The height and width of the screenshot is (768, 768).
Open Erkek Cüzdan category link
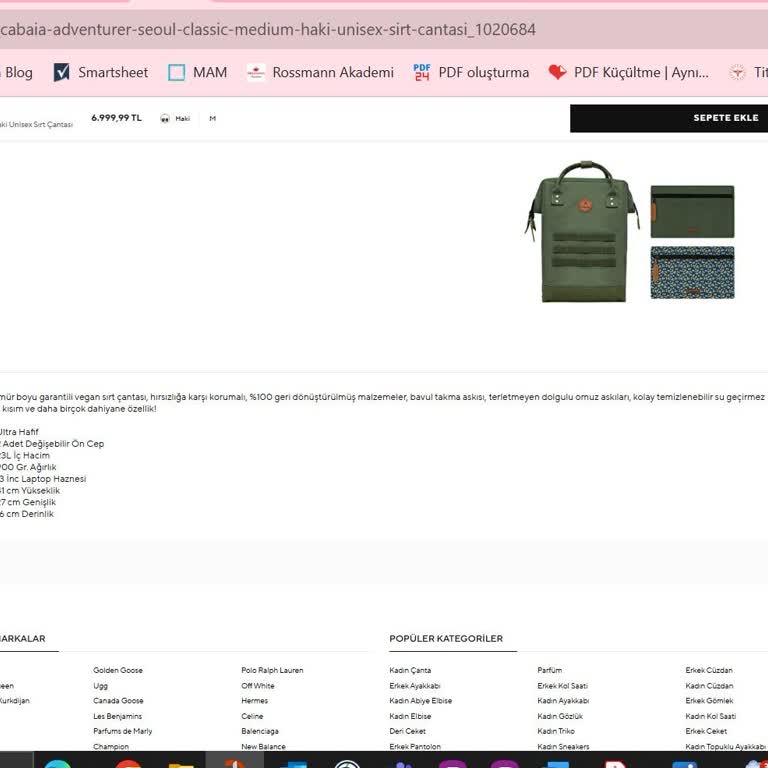pos(709,670)
